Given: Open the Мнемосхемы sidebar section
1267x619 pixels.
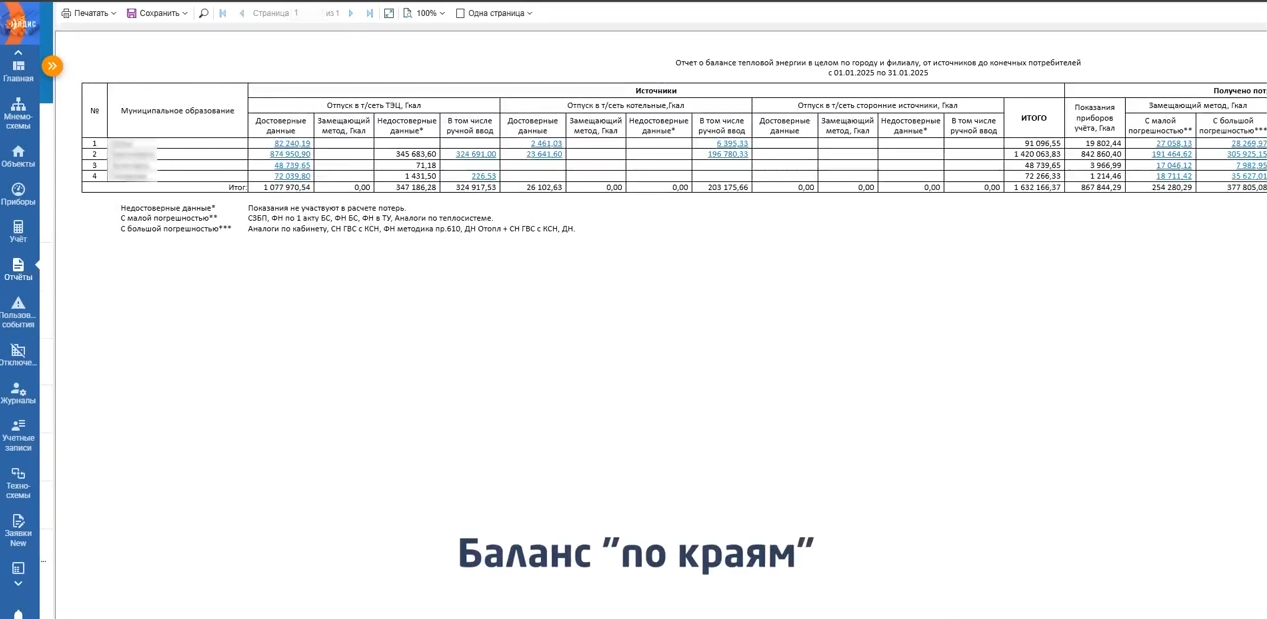Looking at the screenshot, I should tap(18, 113).
